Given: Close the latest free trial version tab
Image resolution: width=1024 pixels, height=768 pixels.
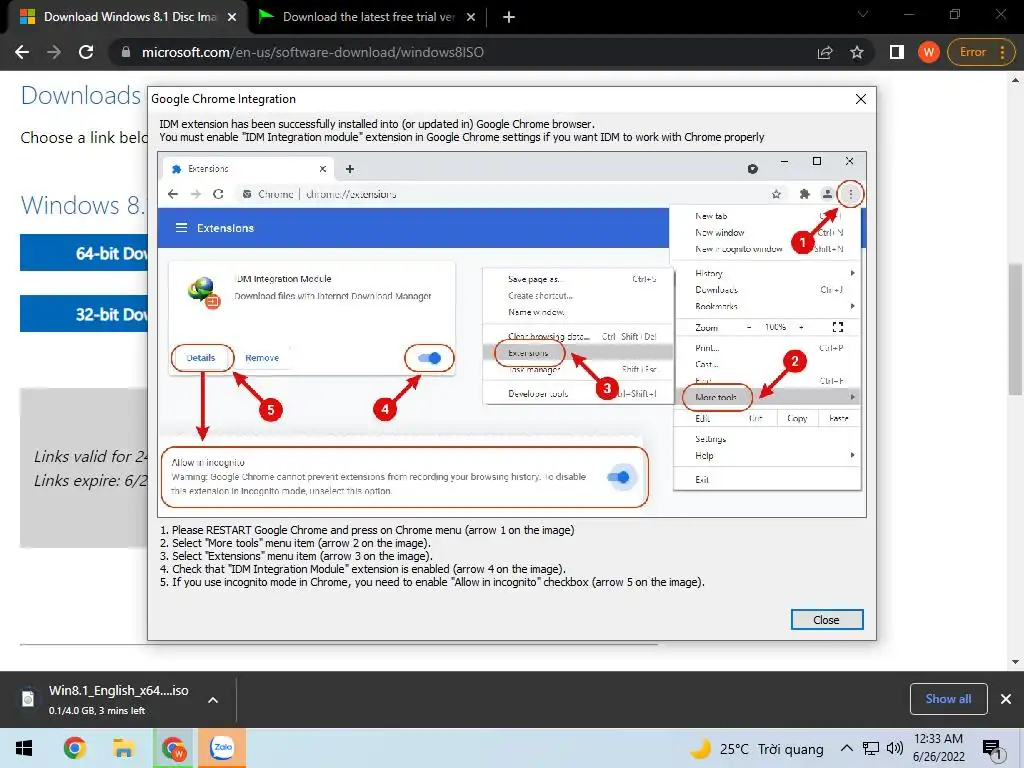Looking at the screenshot, I should [471, 17].
